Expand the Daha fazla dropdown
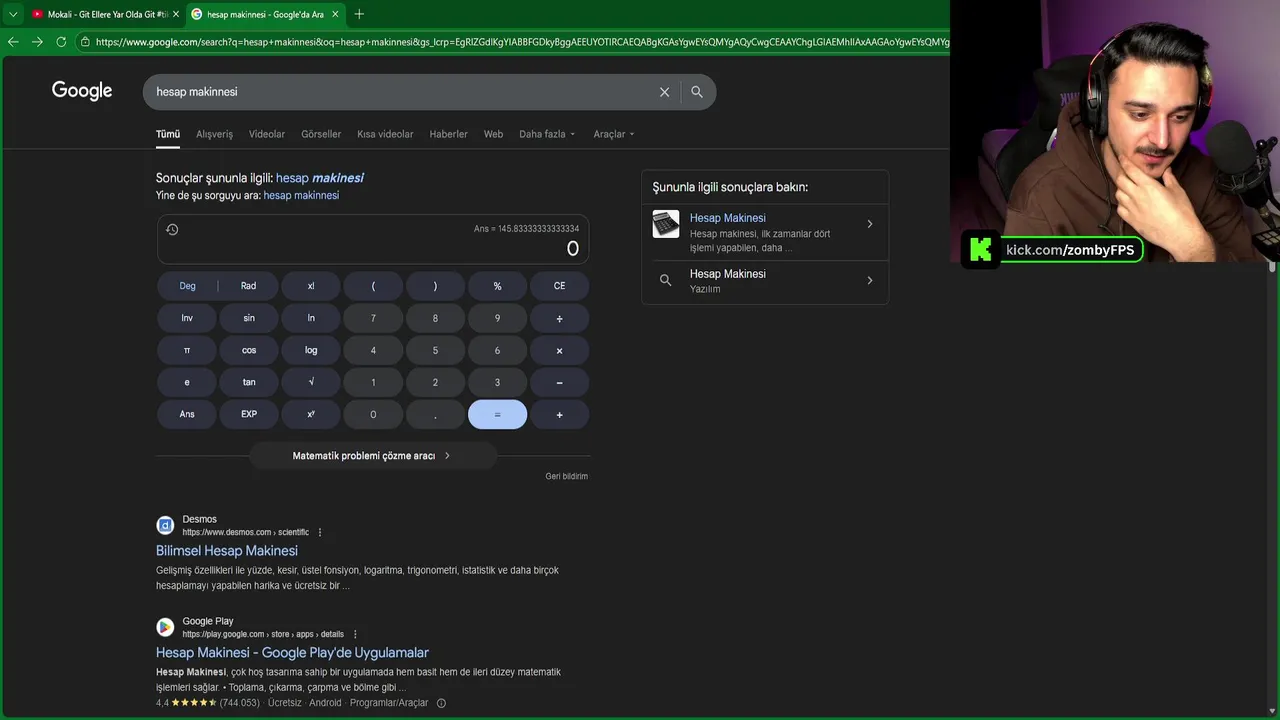This screenshot has height=720, width=1280. click(x=547, y=134)
